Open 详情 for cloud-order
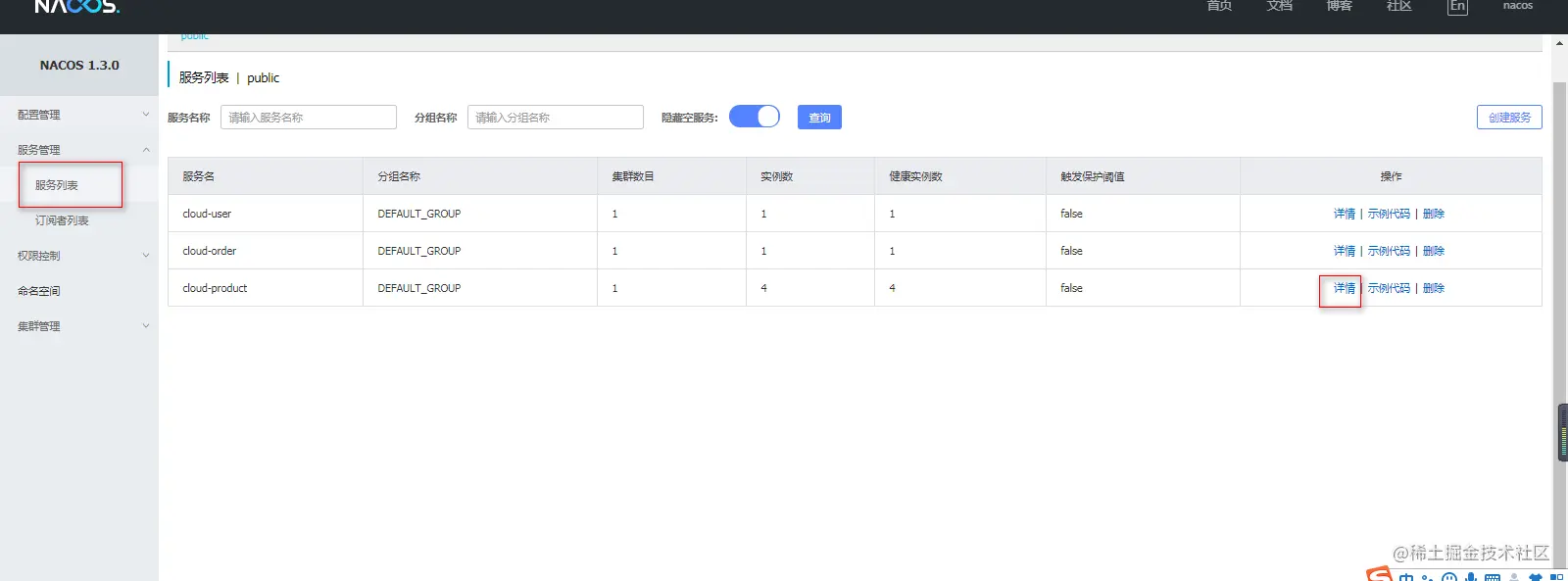 point(1345,251)
